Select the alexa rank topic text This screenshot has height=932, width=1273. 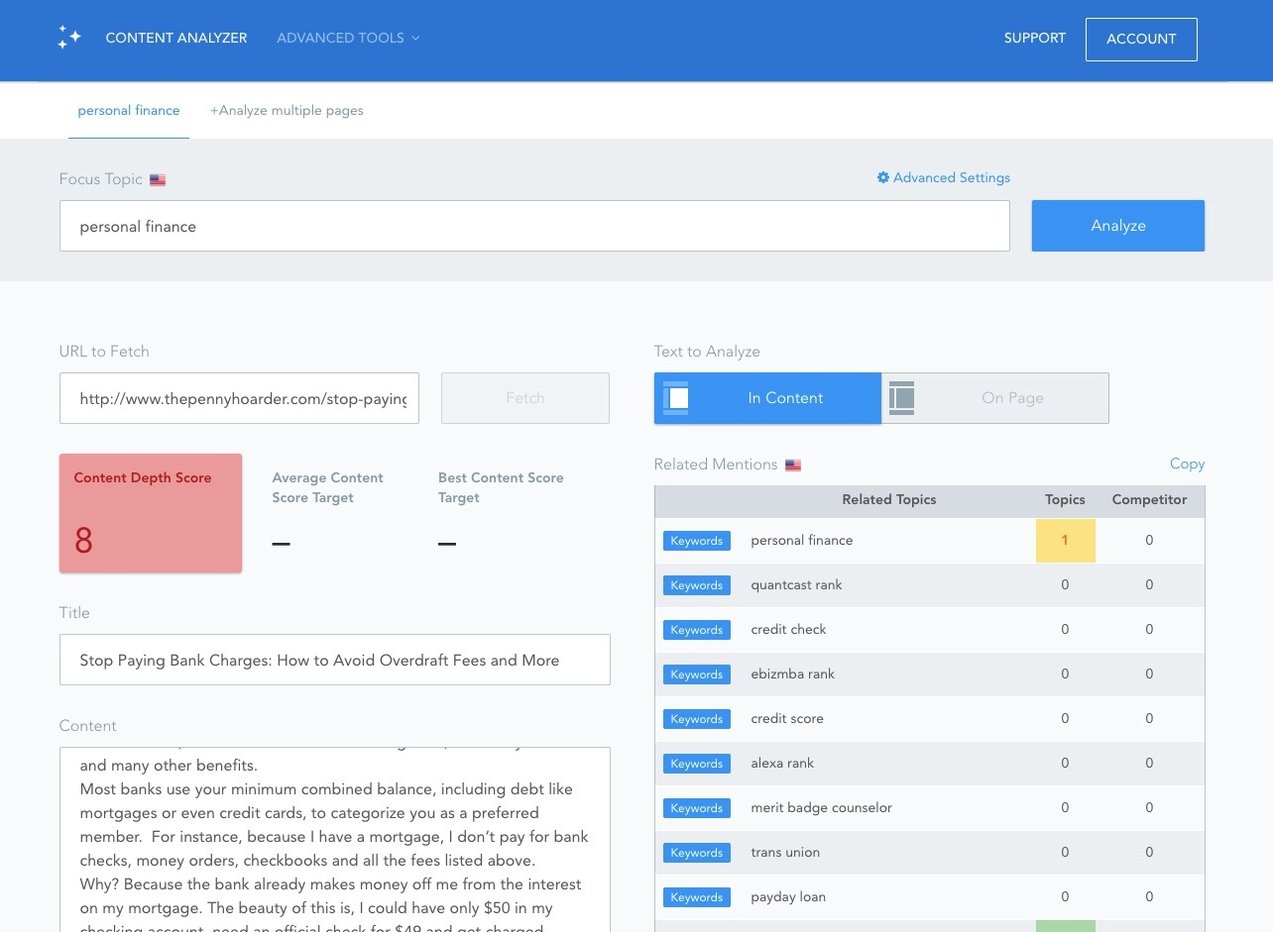click(782, 763)
